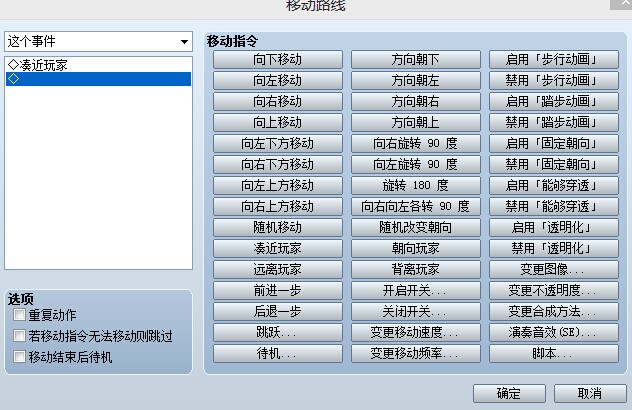Check the 移动结束后待机 option
Viewport: 632px width, 410px height.
click(19, 356)
